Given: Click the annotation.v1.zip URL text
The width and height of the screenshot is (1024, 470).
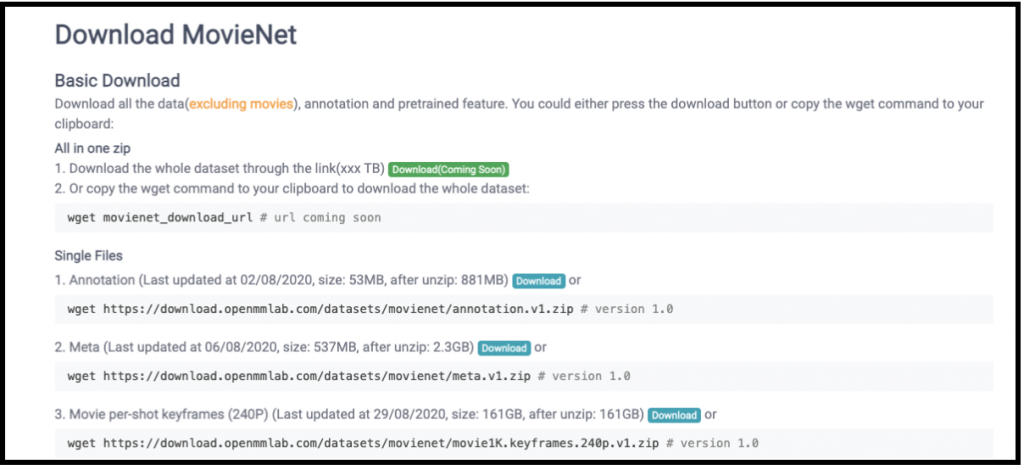Looking at the screenshot, I should [x=338, y=309].
